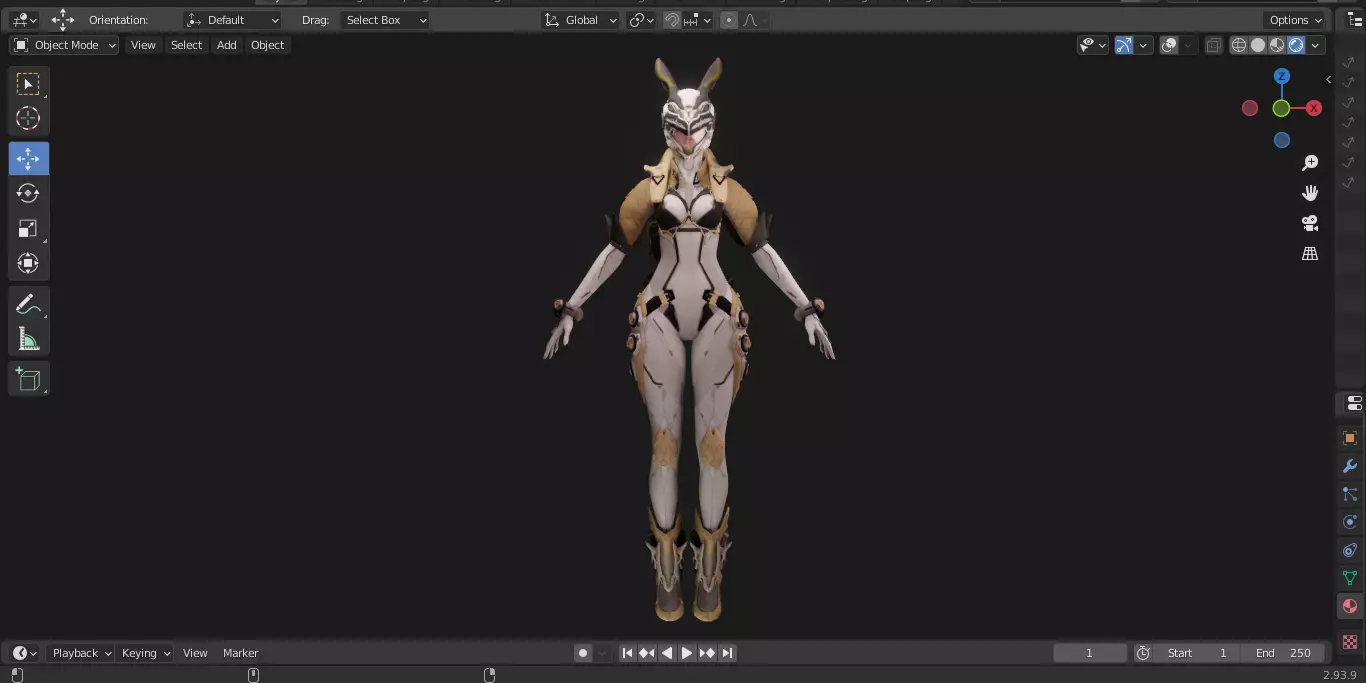This screenshot has width=1366, height=683.
Task: Click the Outliner editor type icon
Action: pyautogui.click(x=1354, y=20)
